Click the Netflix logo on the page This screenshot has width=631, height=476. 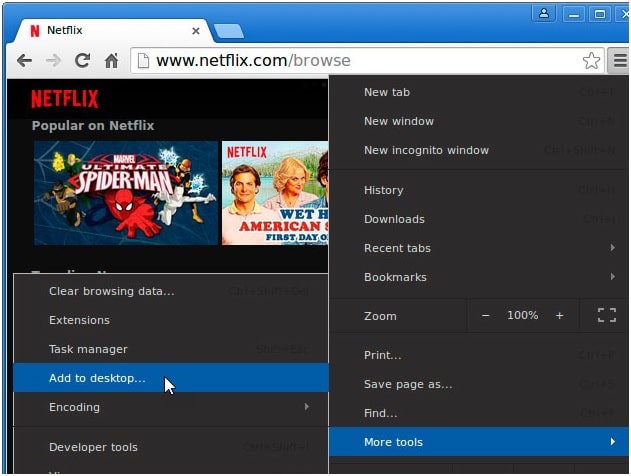(65, 99)
